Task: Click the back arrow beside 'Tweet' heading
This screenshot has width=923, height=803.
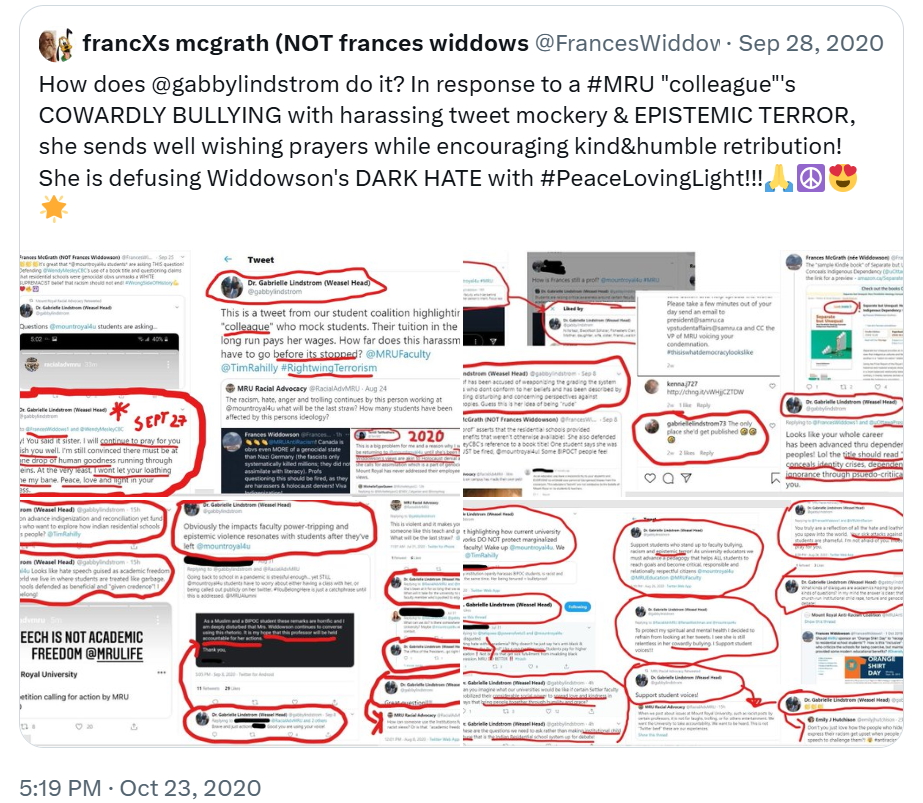Action: [x=228, y=259]
